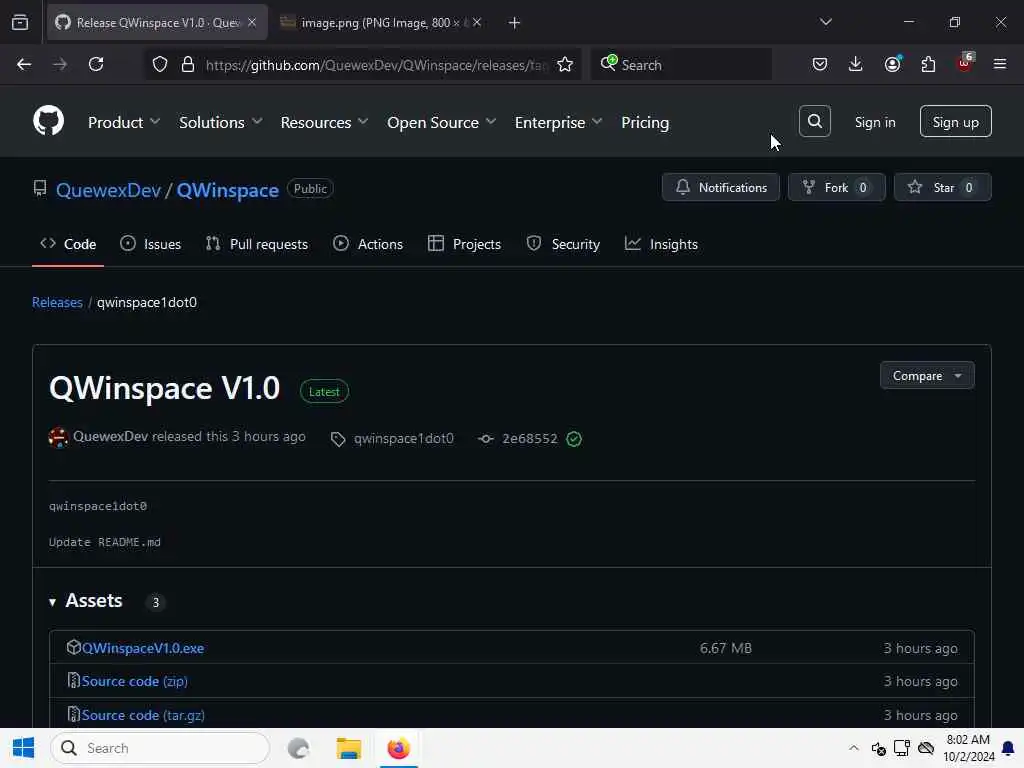This screenshot has height=768, width=1024.
Task: Download Source code (zip)
Action: (135, 681)
